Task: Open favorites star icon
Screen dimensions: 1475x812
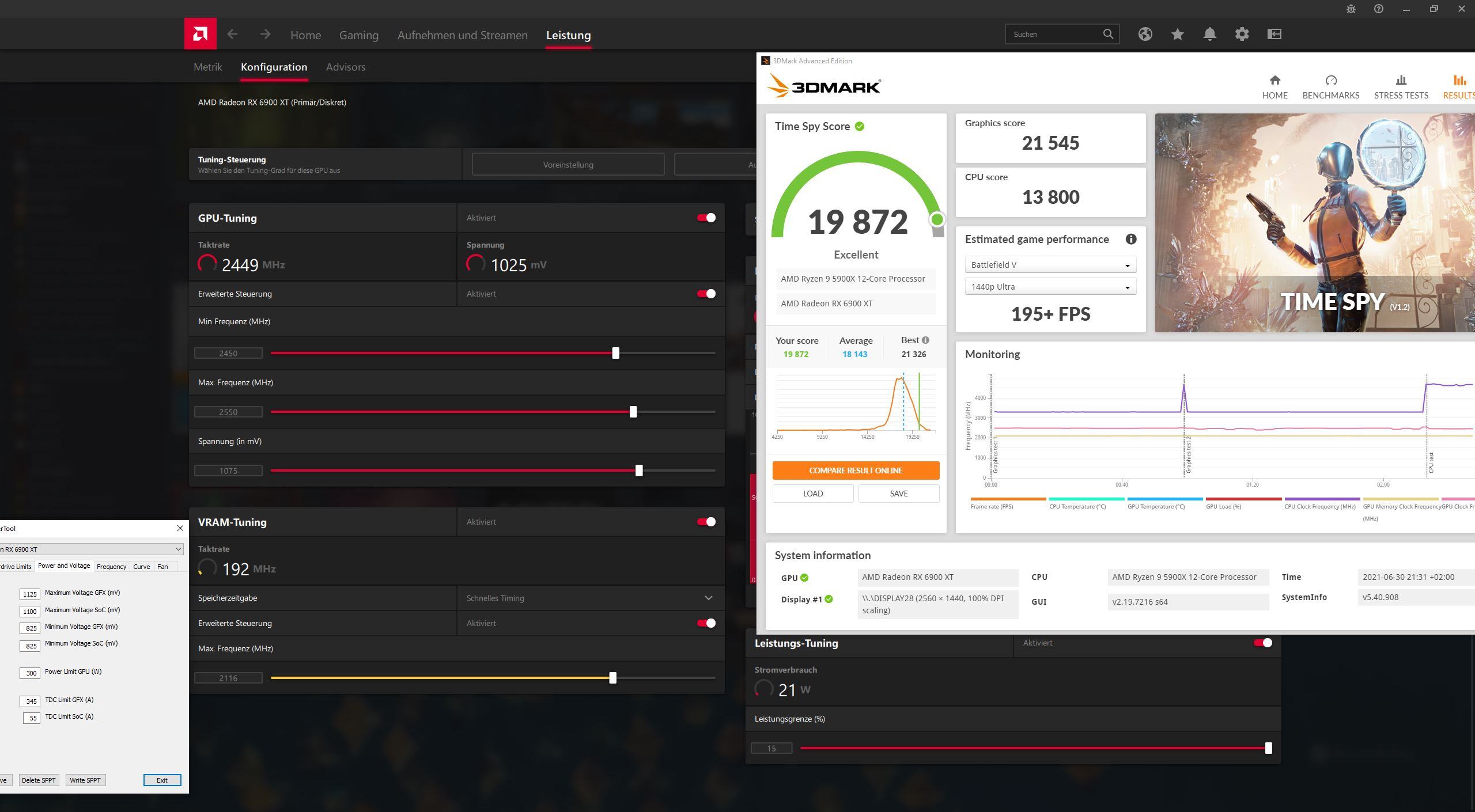Action: pyautogui.click(x=1177, y=34)
